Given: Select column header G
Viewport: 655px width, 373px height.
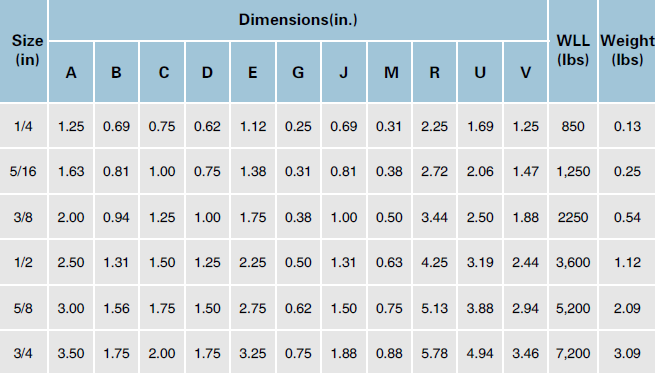Looking at the screenshot, I should click(x=298, y=72).
